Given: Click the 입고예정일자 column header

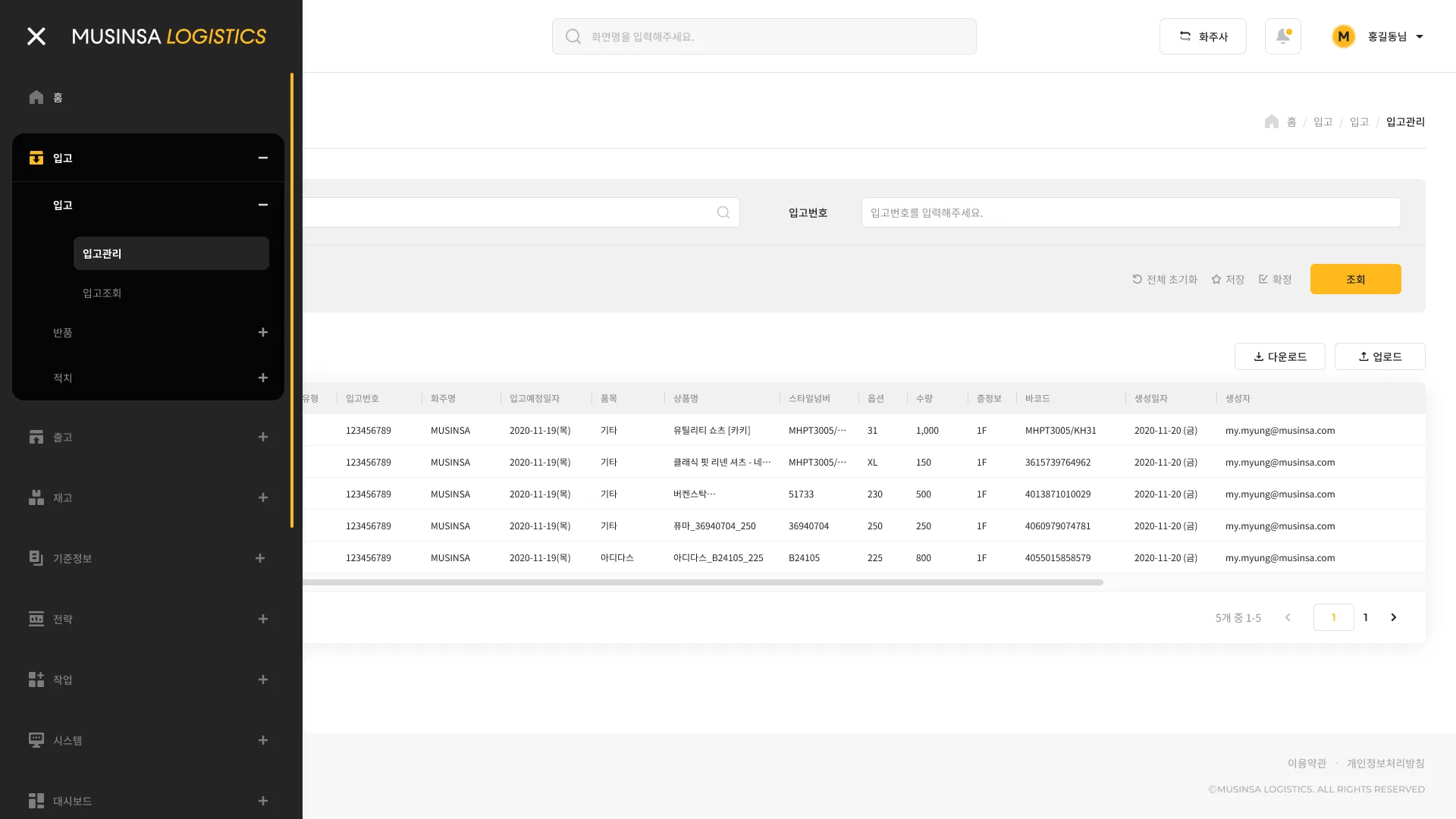Looking at the screenshot, I should (x=535, y=398).
